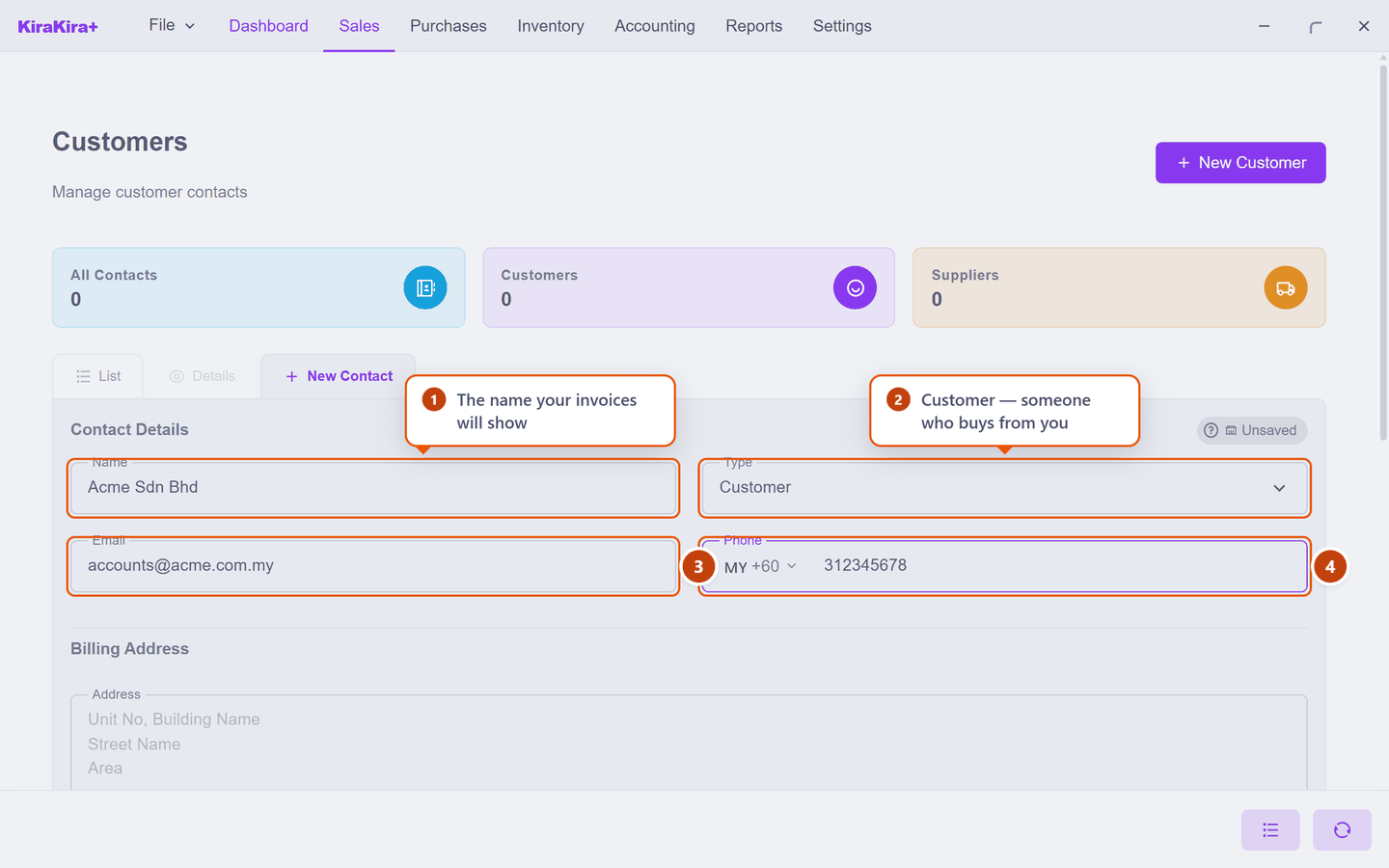Go to the Dashboard menu
Screen dimensions: 1389x868
(268, 26)
